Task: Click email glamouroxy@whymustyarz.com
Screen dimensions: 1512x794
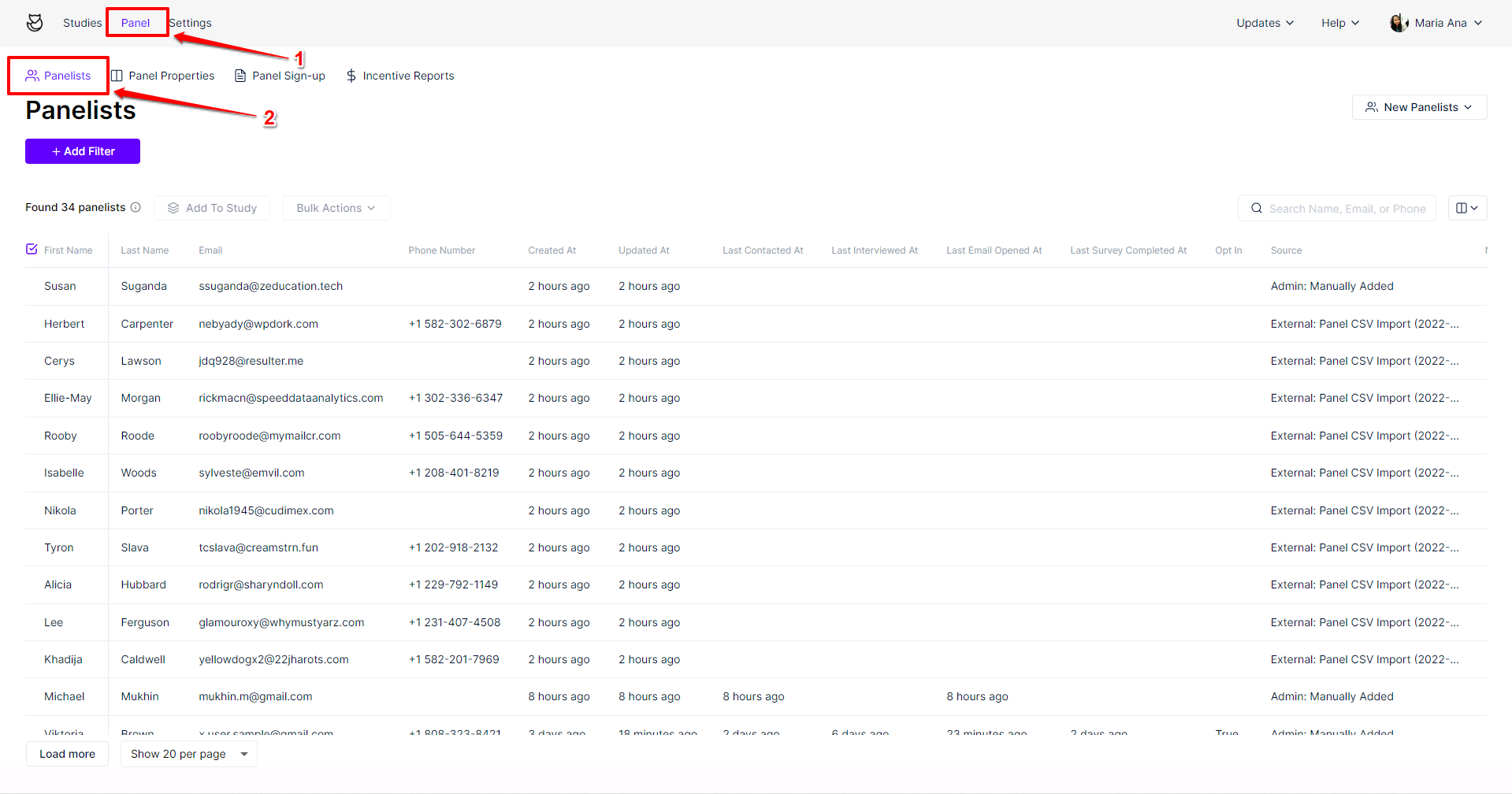Action: pyautogui.click(x=281, y=622)
